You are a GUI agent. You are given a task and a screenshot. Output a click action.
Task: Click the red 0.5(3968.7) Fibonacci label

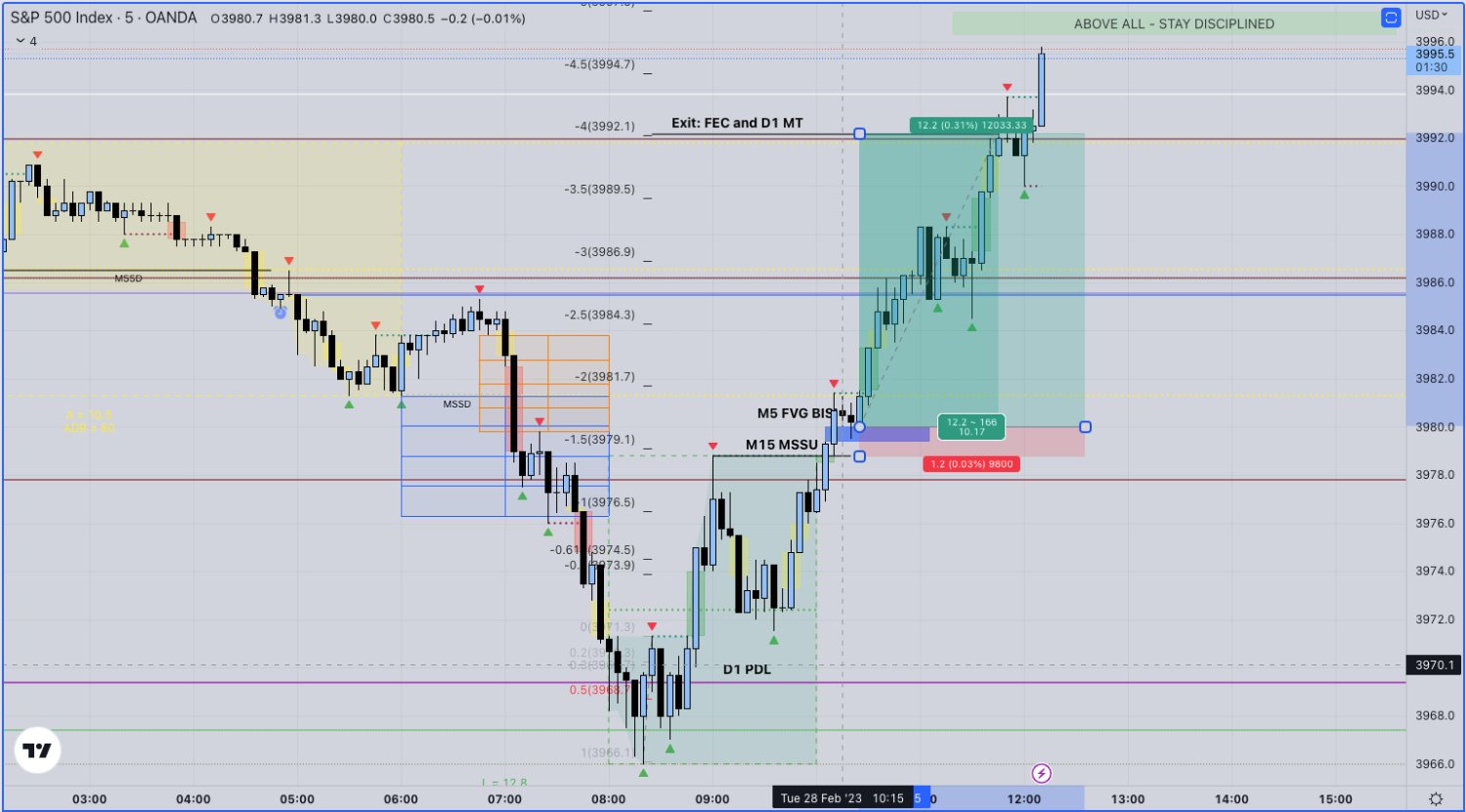tap(600, 690)
